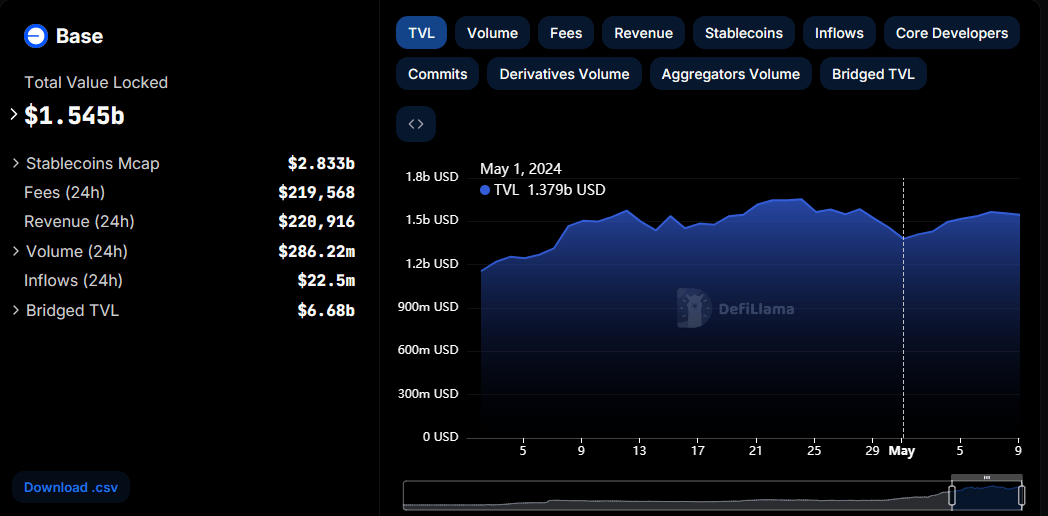1048x516 pixels.
Task: Click the $22.5m inflows value
Action: coord(326,281)
